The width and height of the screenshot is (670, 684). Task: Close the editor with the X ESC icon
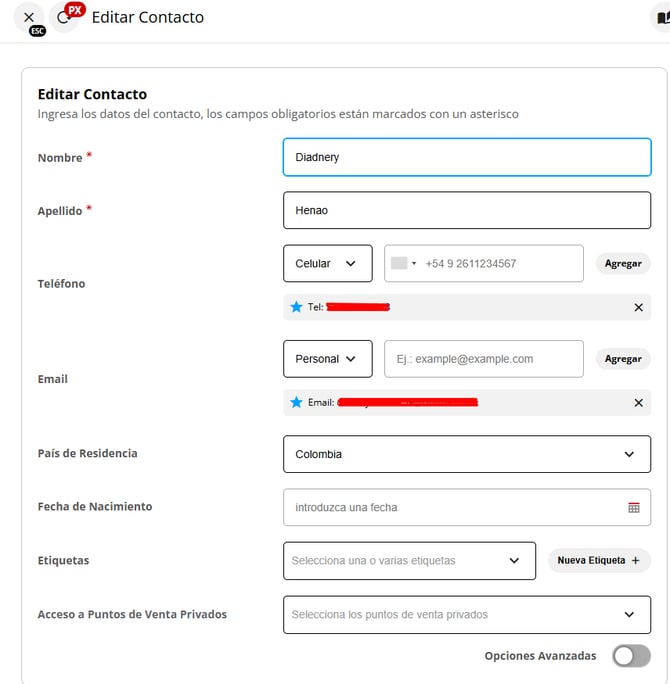29,18
